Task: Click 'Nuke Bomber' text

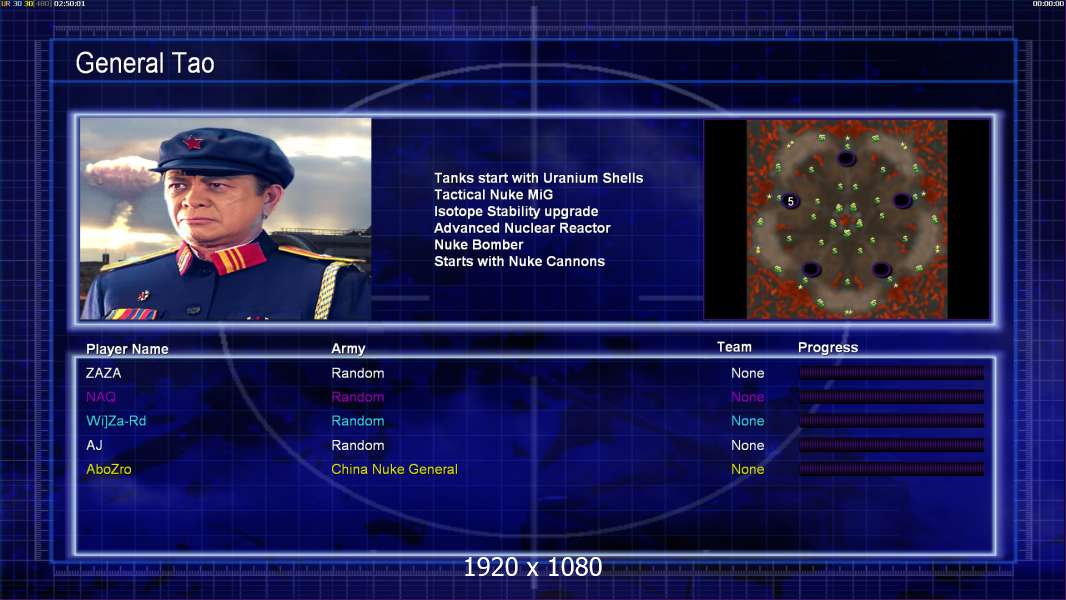Action: pos(479,245)
